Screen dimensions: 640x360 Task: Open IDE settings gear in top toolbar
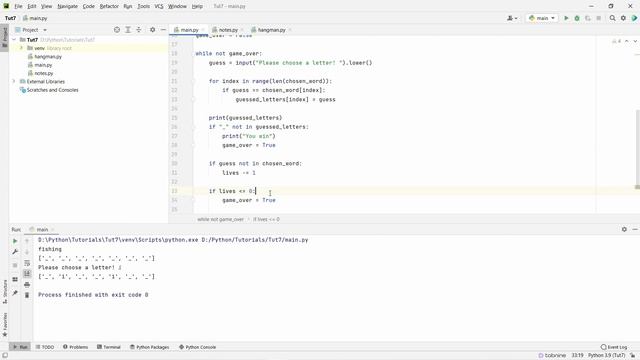(623, 18)
